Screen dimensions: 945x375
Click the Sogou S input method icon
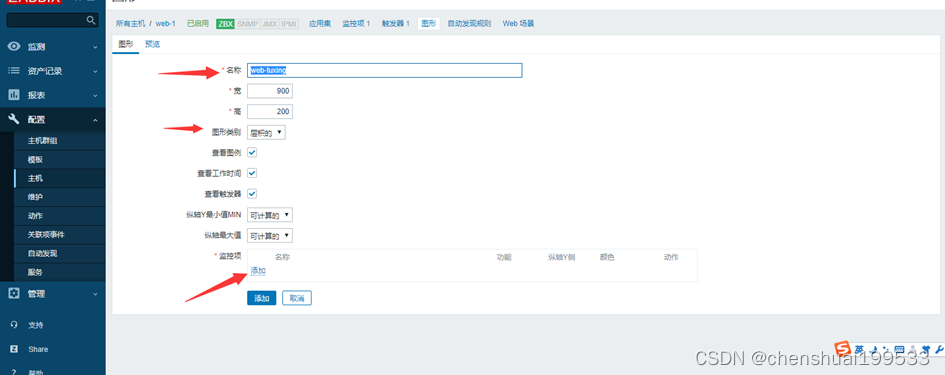click(843, 348)
